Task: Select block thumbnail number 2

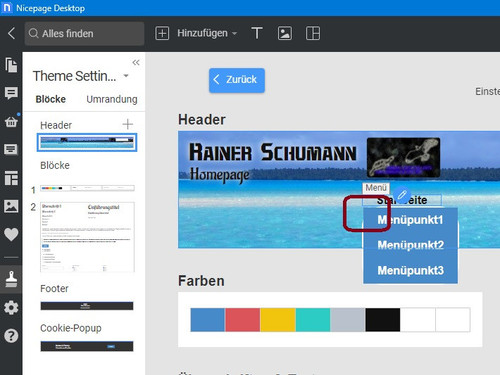Action: [87, 237]
